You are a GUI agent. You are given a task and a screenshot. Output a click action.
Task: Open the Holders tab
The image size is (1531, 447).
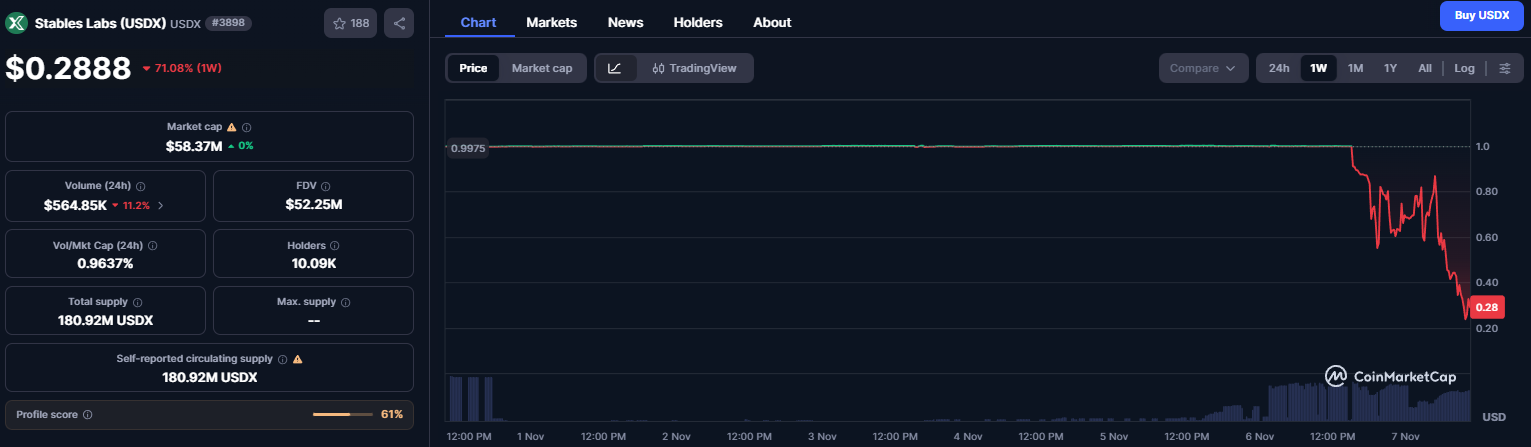(697, 22)
